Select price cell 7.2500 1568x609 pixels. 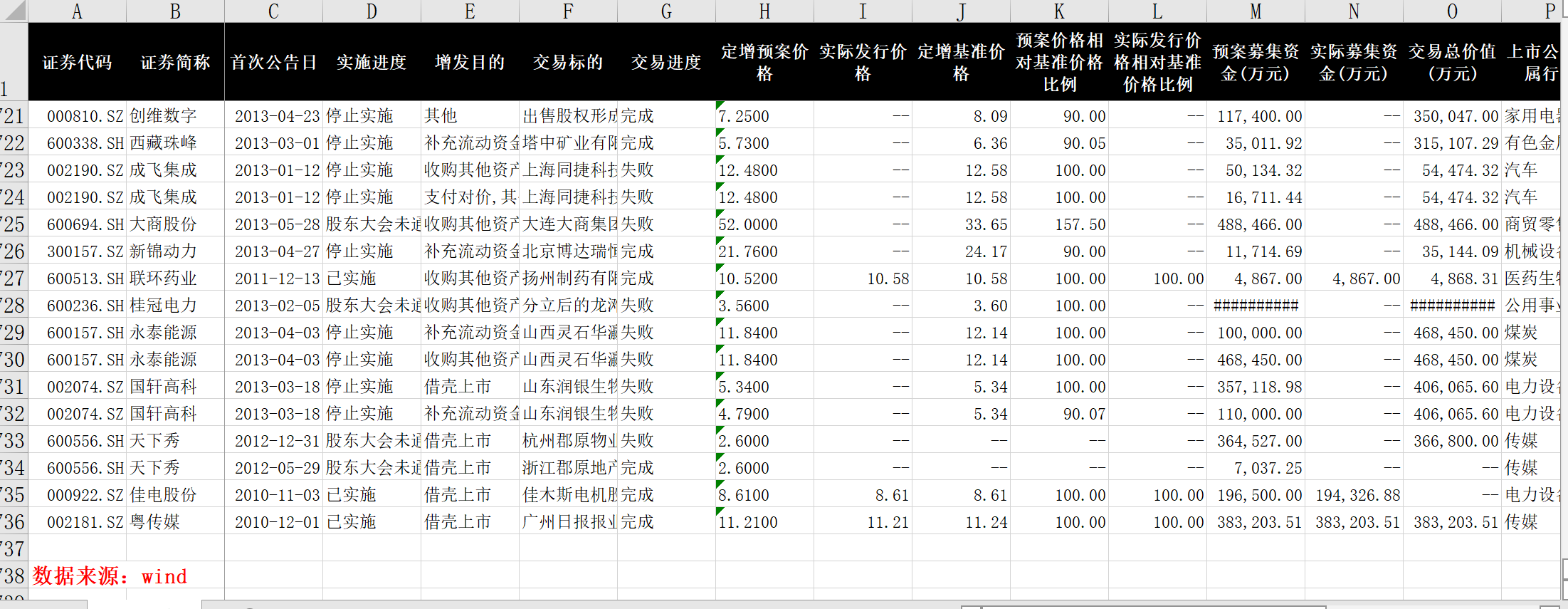(764, 115)
